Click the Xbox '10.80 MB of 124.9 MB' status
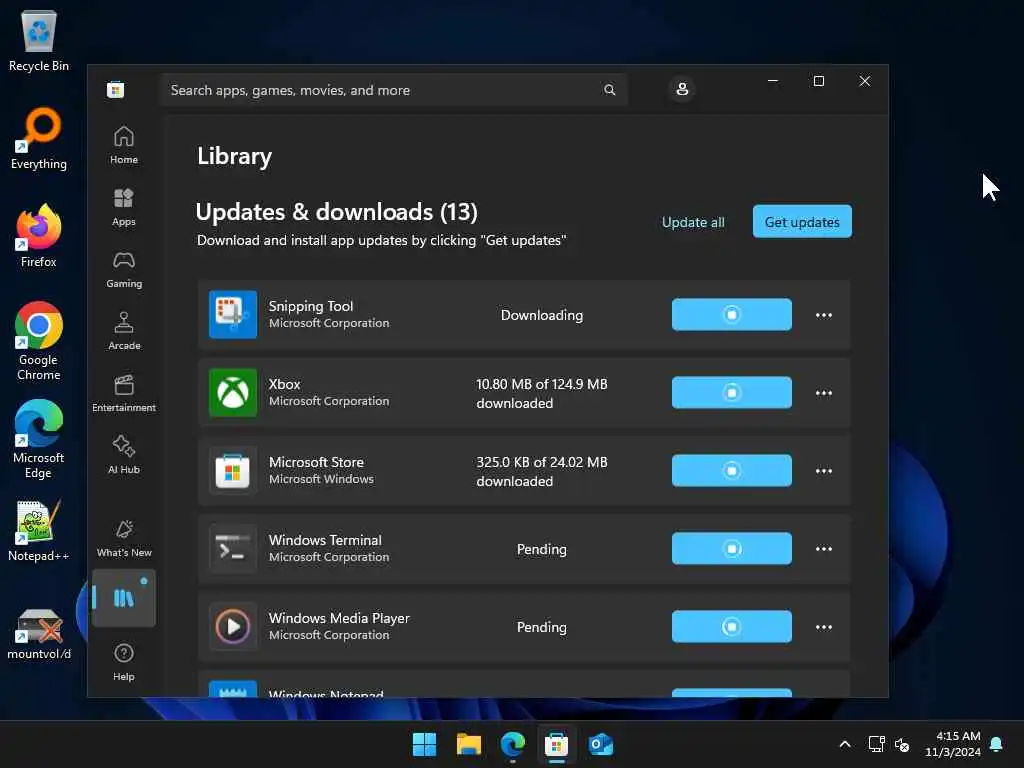The height and width of the screenshot is (768, 1024). pyautogui.click(x=542, y=393)
